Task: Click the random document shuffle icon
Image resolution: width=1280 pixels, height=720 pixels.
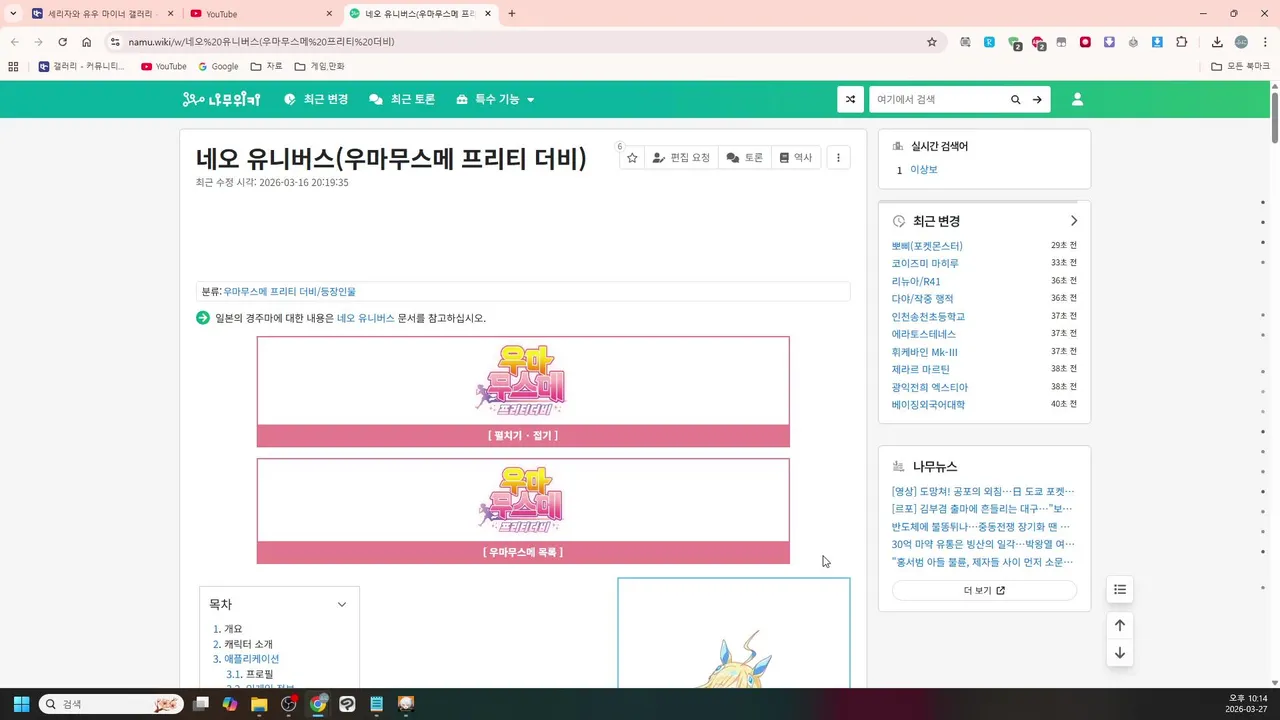Action: 850,99
